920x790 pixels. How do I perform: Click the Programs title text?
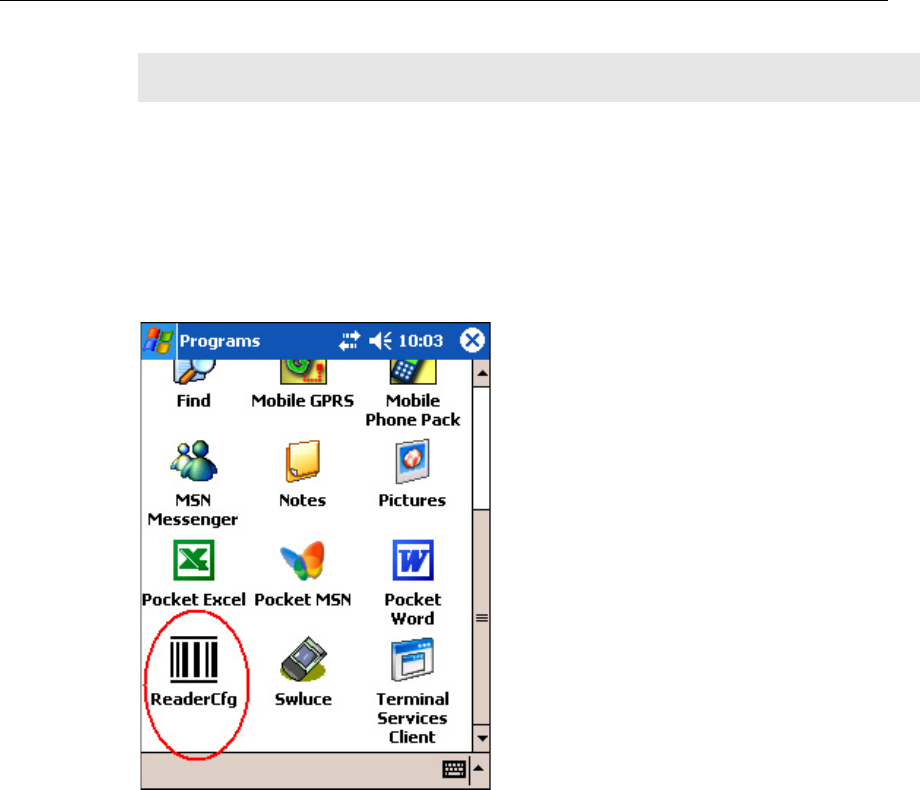tap(220, 341)
